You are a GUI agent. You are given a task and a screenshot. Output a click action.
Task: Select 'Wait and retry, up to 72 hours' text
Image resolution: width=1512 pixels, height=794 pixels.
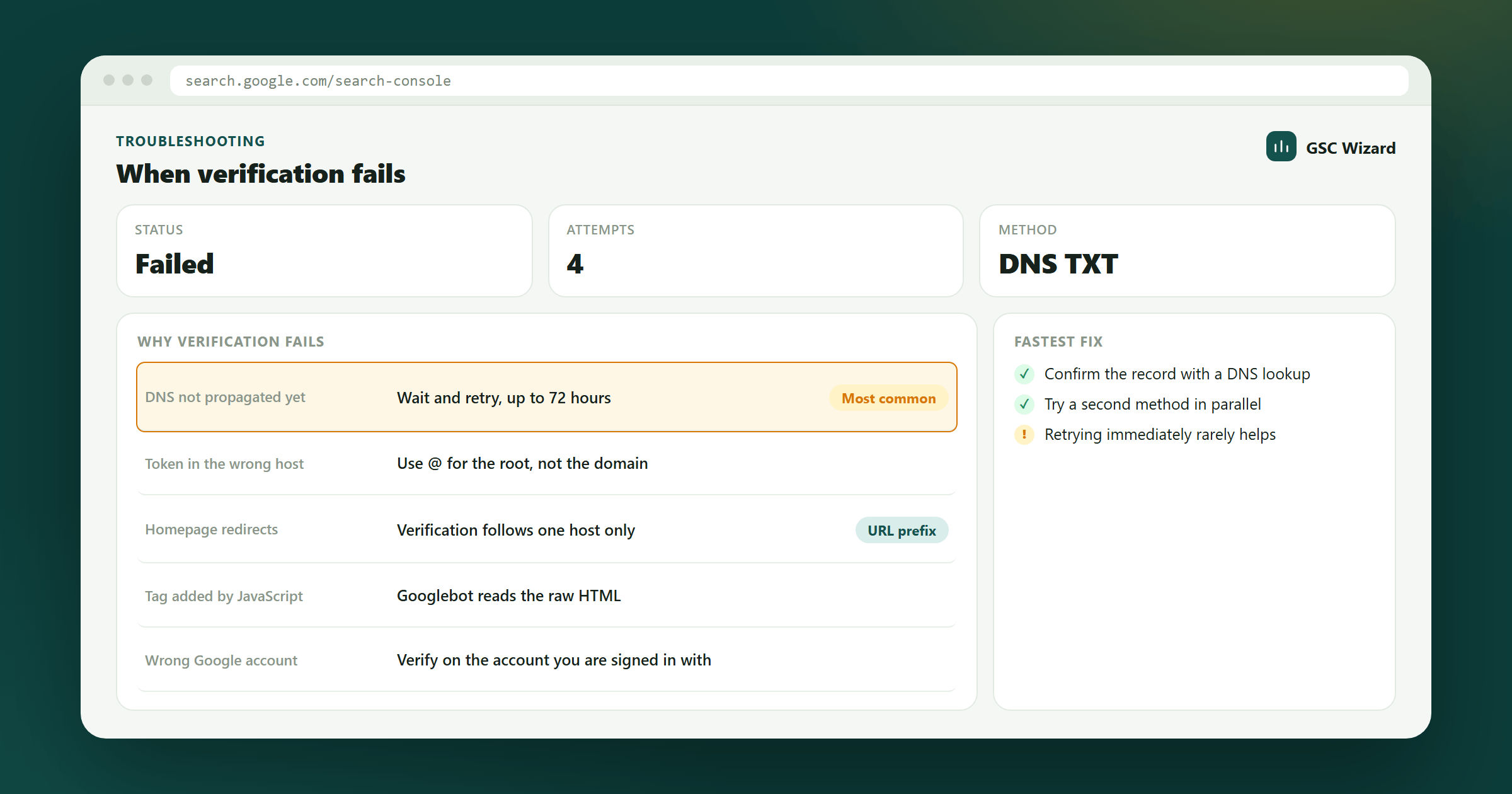click(504, 398)
